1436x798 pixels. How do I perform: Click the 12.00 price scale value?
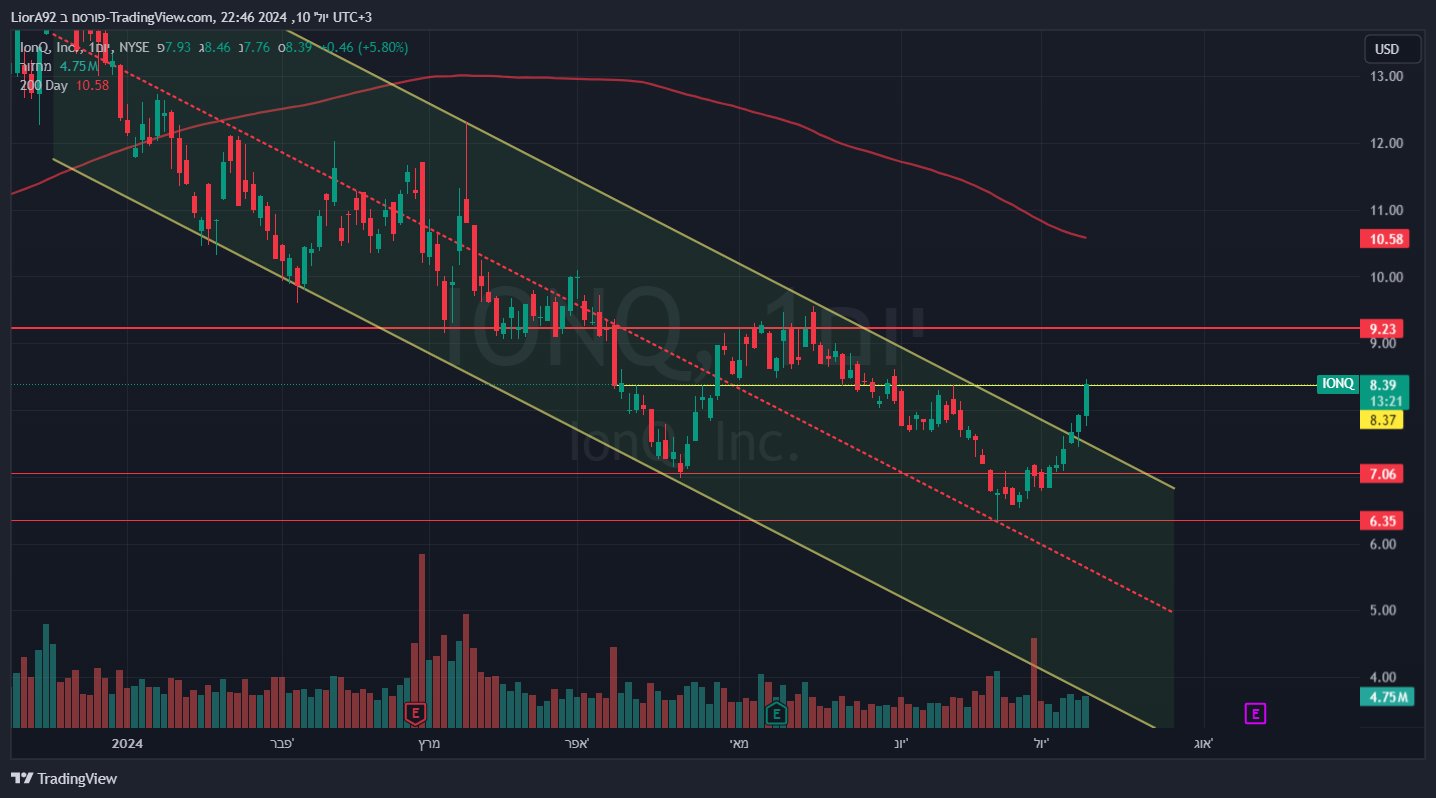tap(1386, 143)
